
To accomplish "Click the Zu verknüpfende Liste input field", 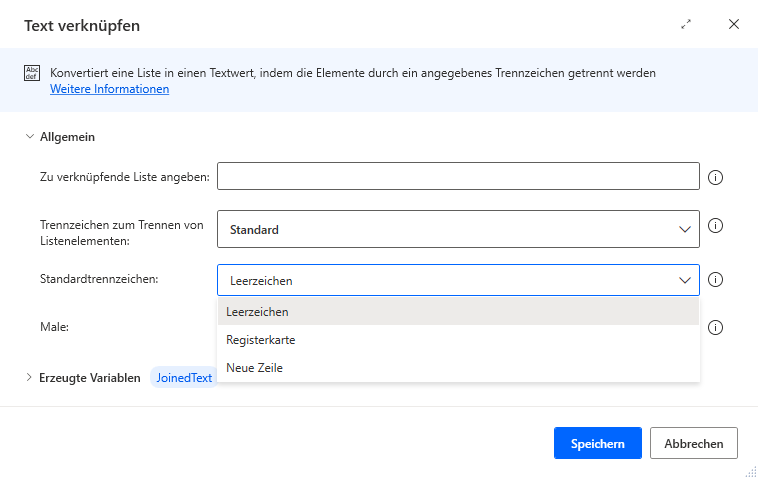I will (x=458, y=176).
